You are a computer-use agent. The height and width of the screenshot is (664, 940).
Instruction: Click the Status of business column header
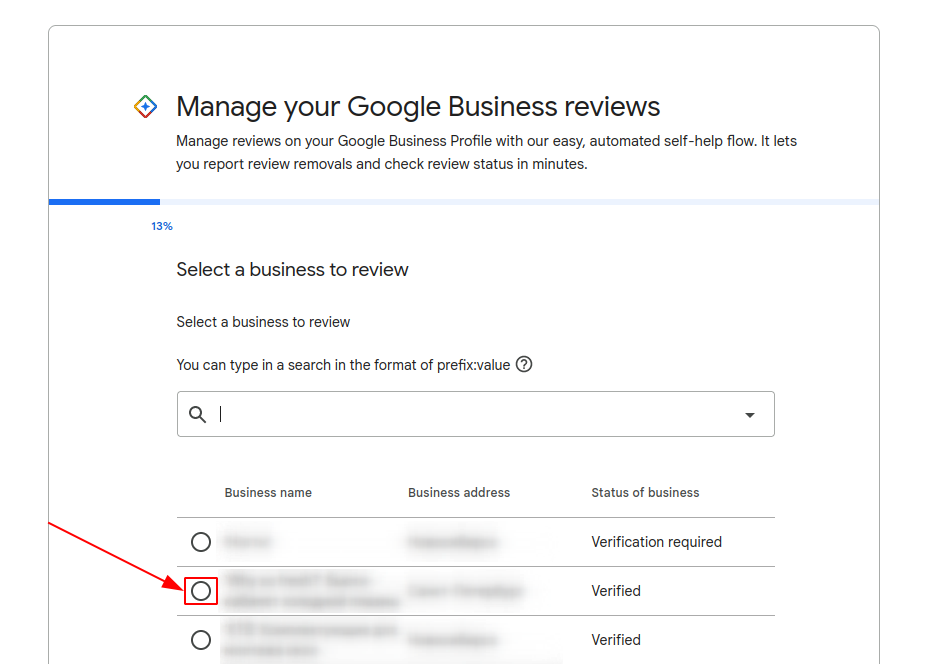645,493
